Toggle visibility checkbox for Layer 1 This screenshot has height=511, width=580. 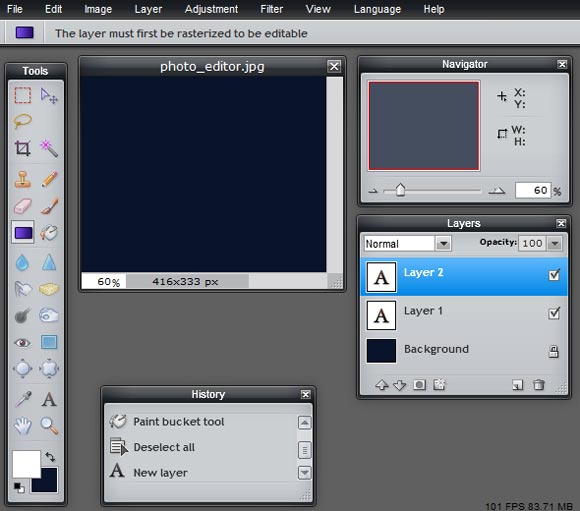coord(554,313)
